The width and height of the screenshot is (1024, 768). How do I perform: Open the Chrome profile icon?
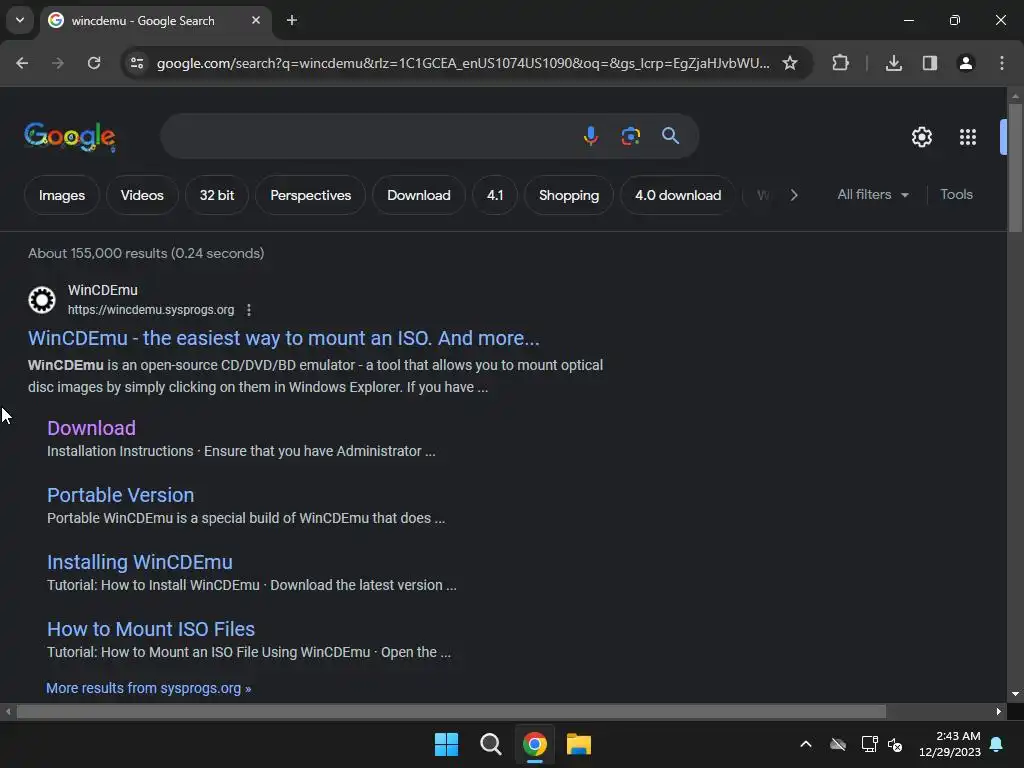point(965,63)
